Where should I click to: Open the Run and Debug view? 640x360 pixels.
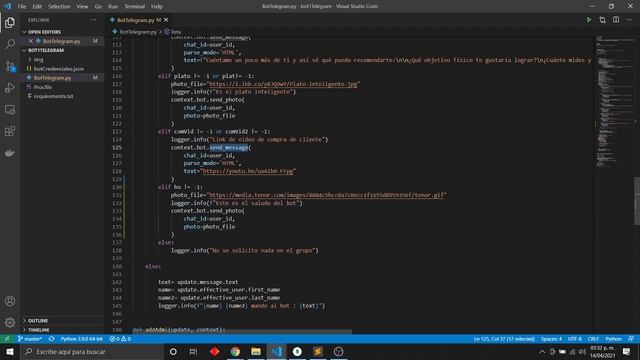click(10, 88)
